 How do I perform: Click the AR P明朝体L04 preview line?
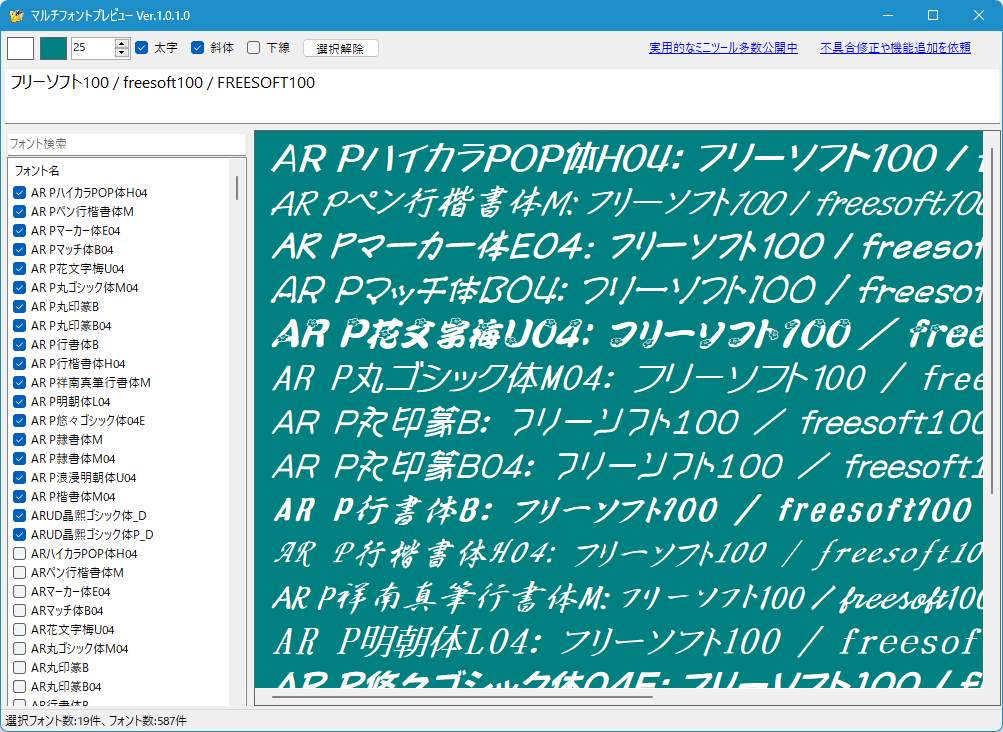click(628, 642)
